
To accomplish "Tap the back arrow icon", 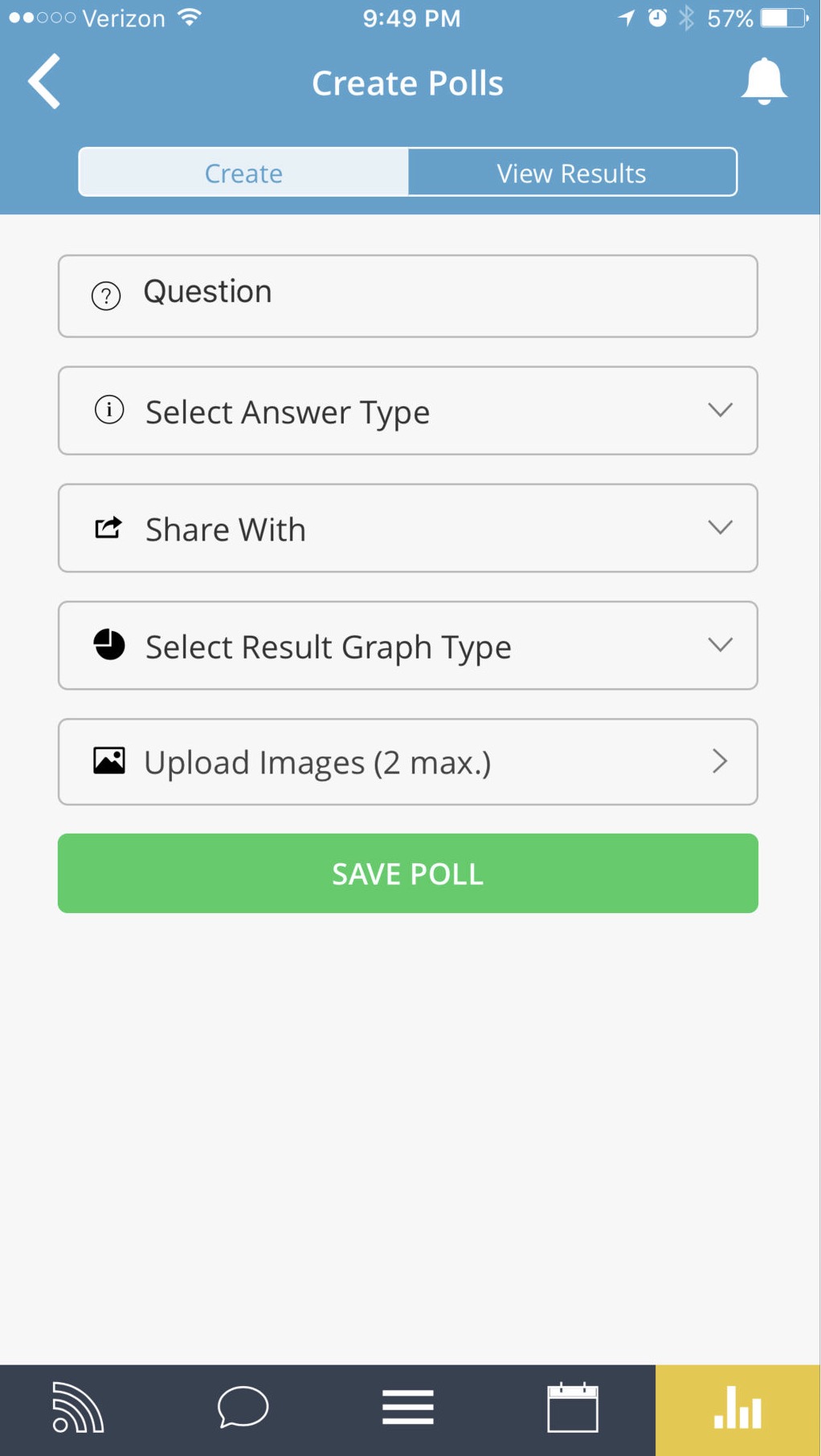I will click(45, 82).
